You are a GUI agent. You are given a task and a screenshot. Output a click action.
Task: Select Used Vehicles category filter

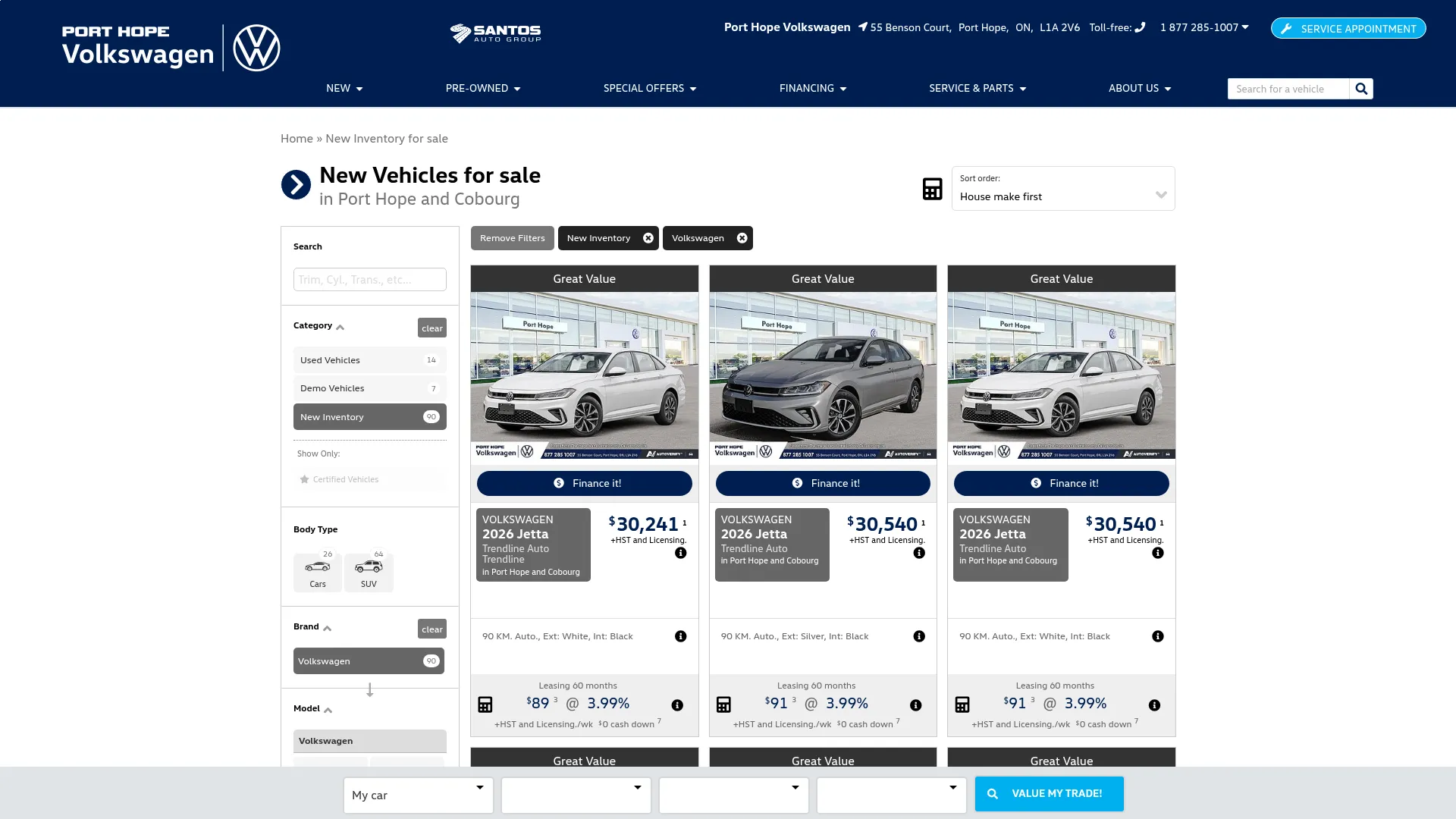(370, 360)
